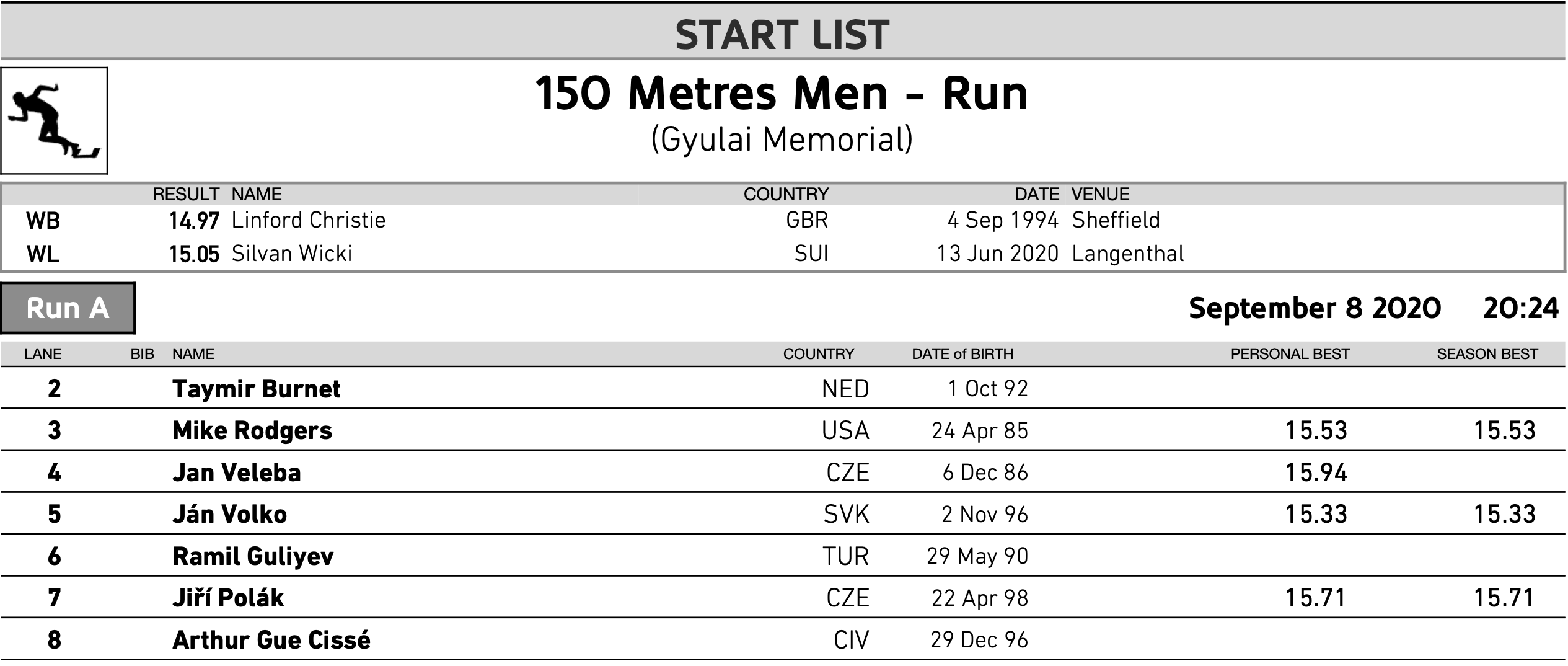Click the DATE of BIRTH column header
The width and height of the screenshot is (1568, 666).
pos(962,354)
